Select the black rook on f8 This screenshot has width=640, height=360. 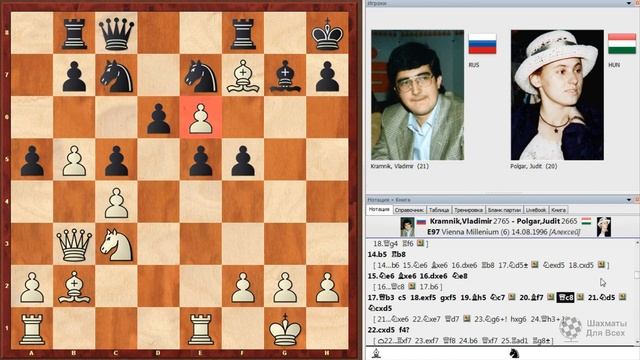point(243,34)
